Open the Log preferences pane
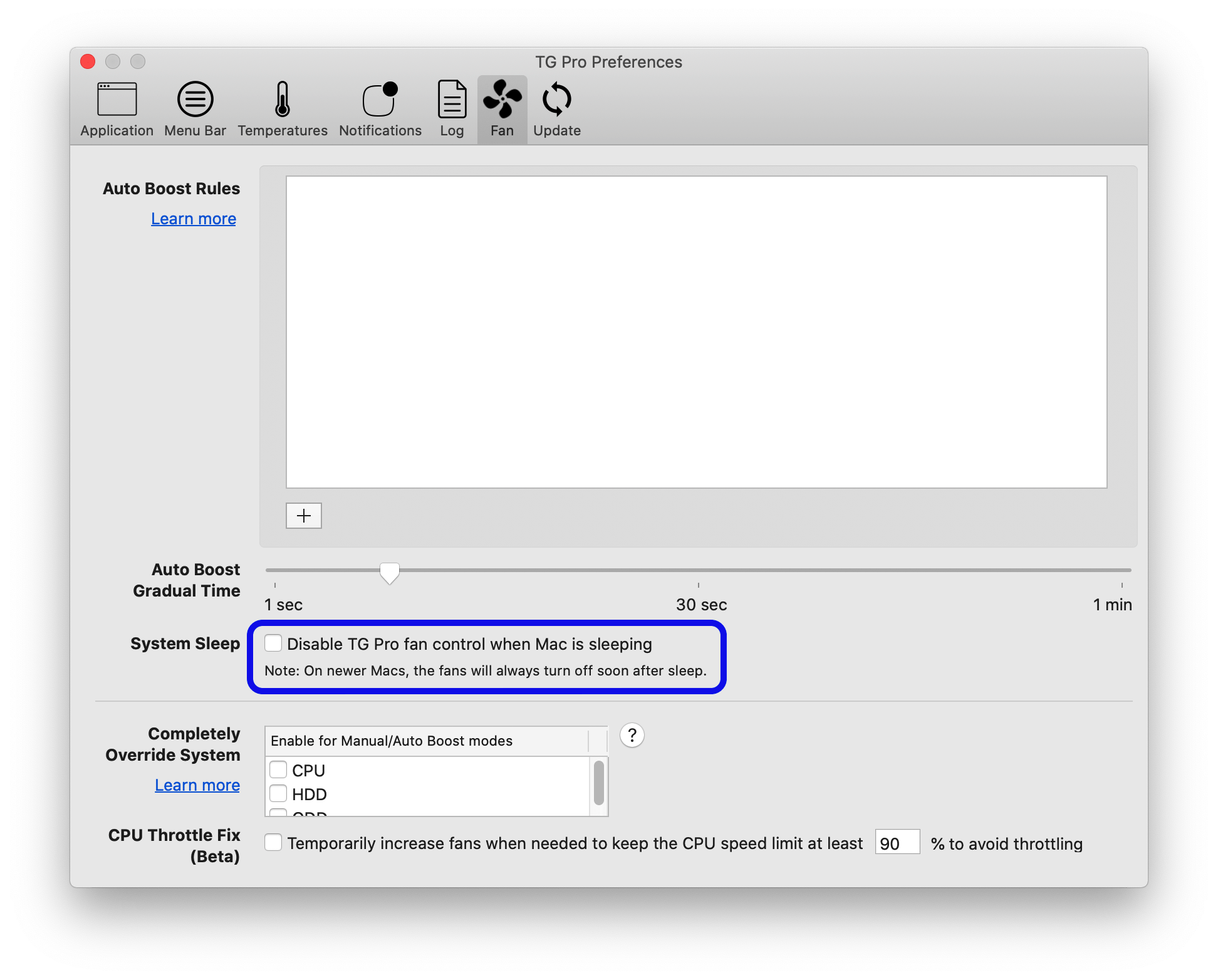1218x980 pixels. pyautogui.click(x=452, y=110)
